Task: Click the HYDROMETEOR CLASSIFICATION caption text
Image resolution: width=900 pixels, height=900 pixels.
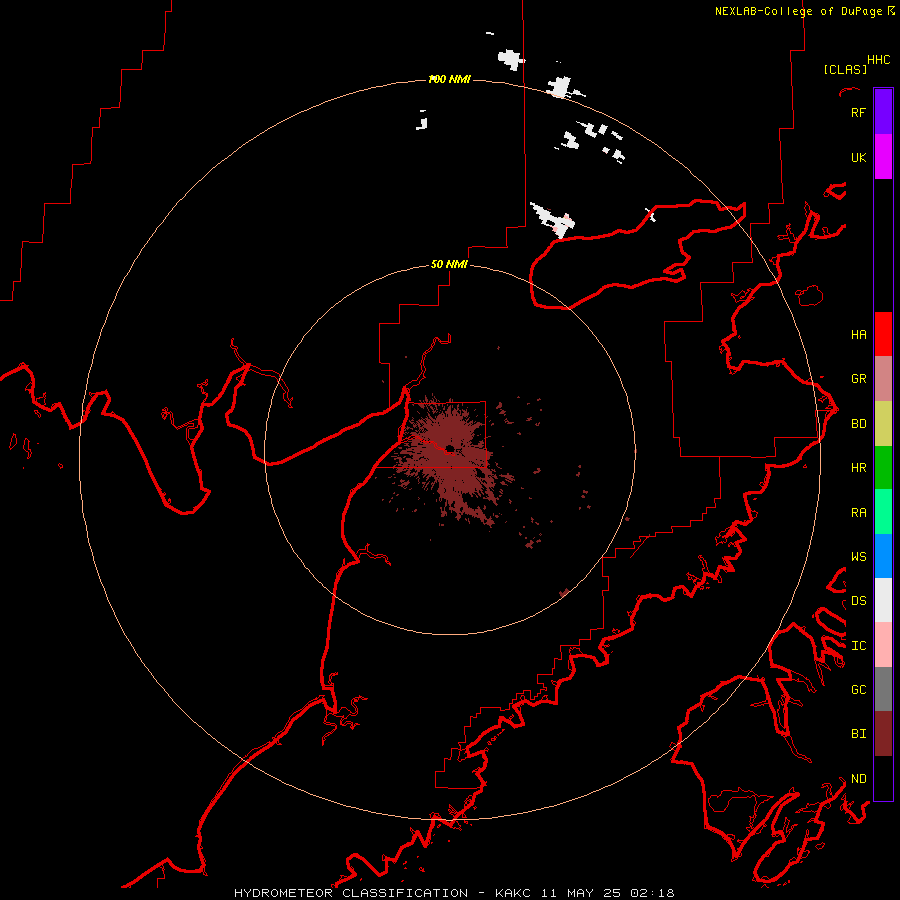Action: pyautogui.click(x=351, y=893)
